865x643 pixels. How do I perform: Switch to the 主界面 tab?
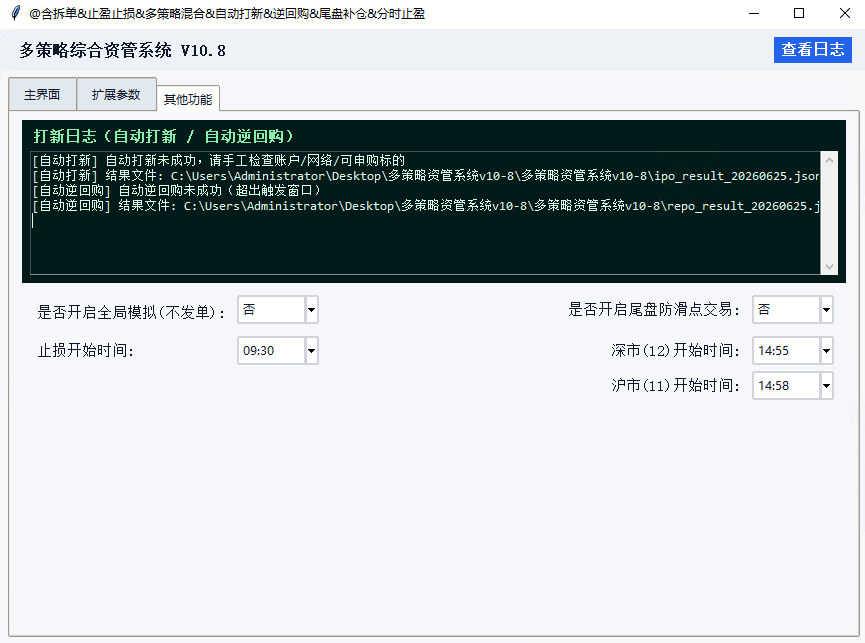click(x=42, y=94)
